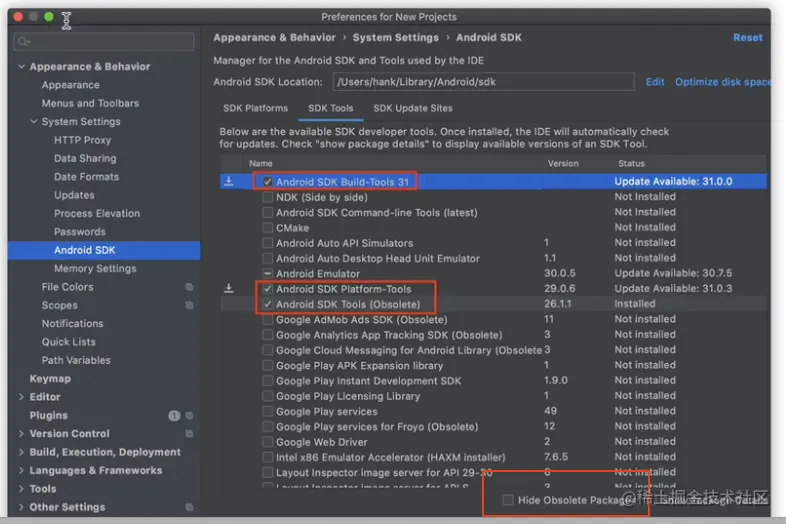The image size is (786, 524).
Task: Click the Edit link for SDK location
Action: [x=655, y=82]
